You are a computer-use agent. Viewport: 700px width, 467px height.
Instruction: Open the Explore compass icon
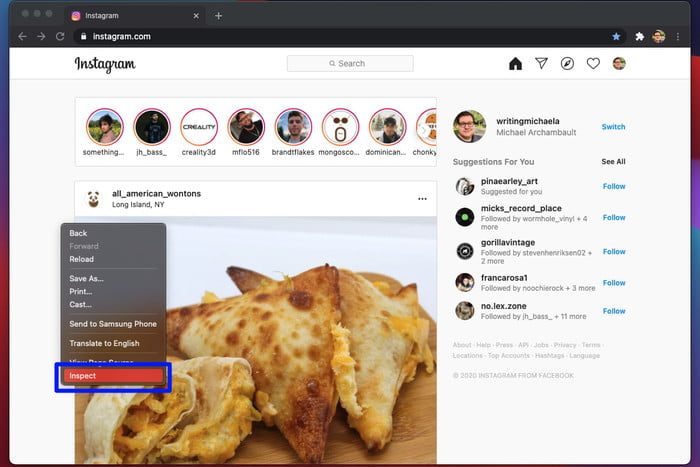[x=567, y=64]
